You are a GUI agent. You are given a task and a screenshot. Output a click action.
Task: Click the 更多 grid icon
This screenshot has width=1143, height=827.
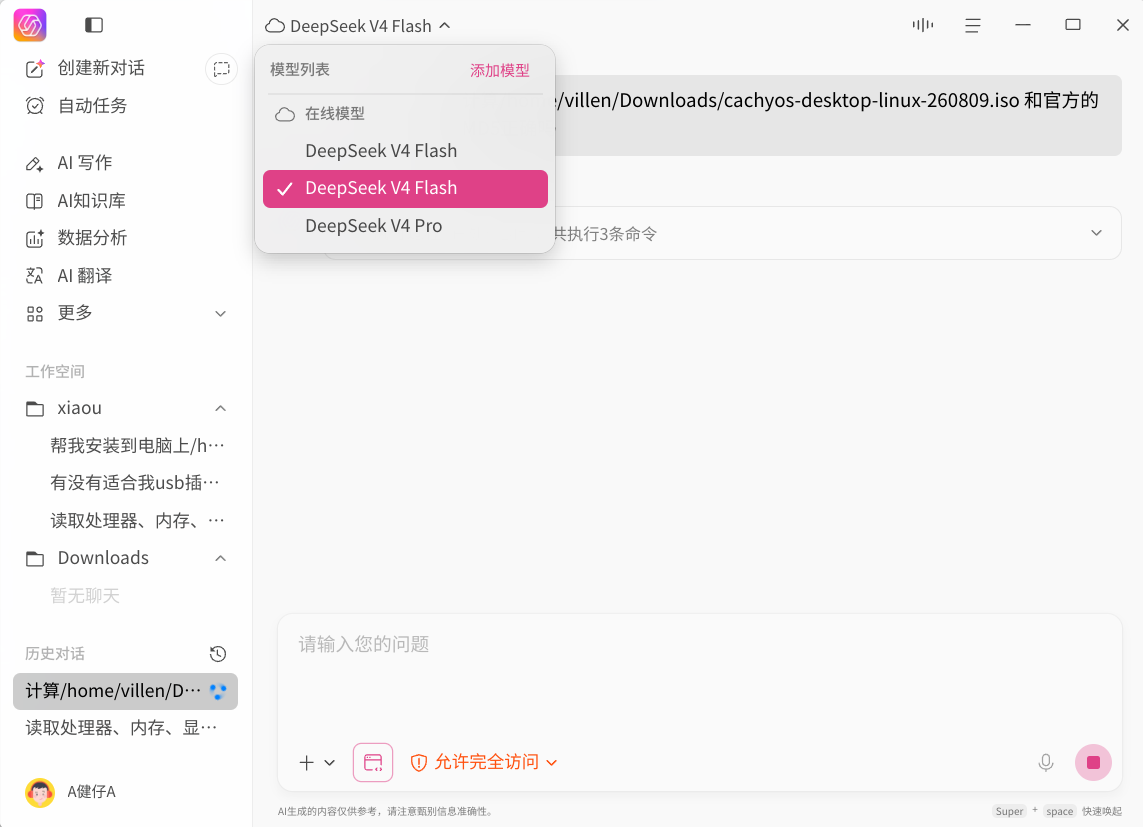coord(35,314)
